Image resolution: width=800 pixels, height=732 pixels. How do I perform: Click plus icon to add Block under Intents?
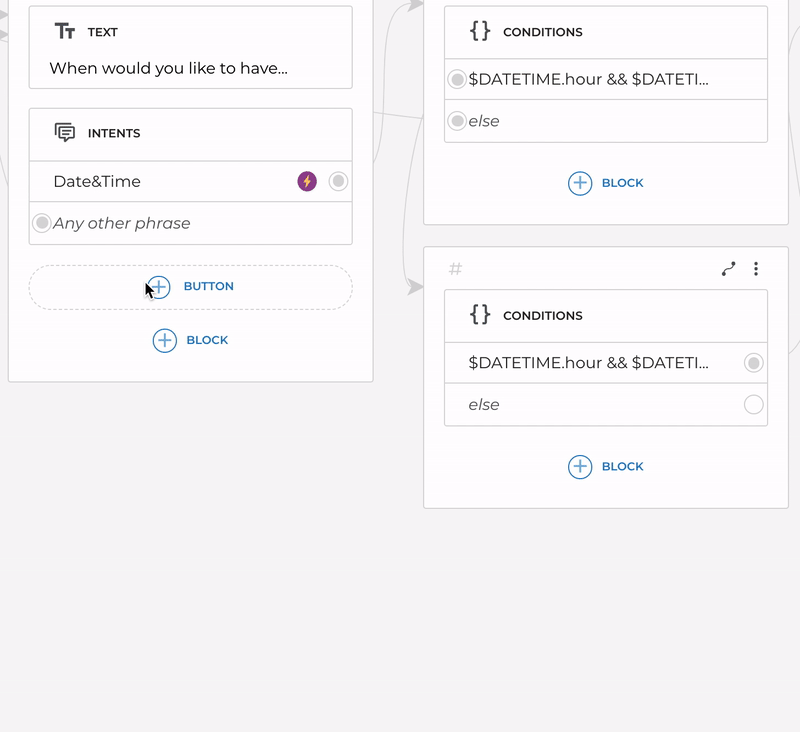pos(164,340)
